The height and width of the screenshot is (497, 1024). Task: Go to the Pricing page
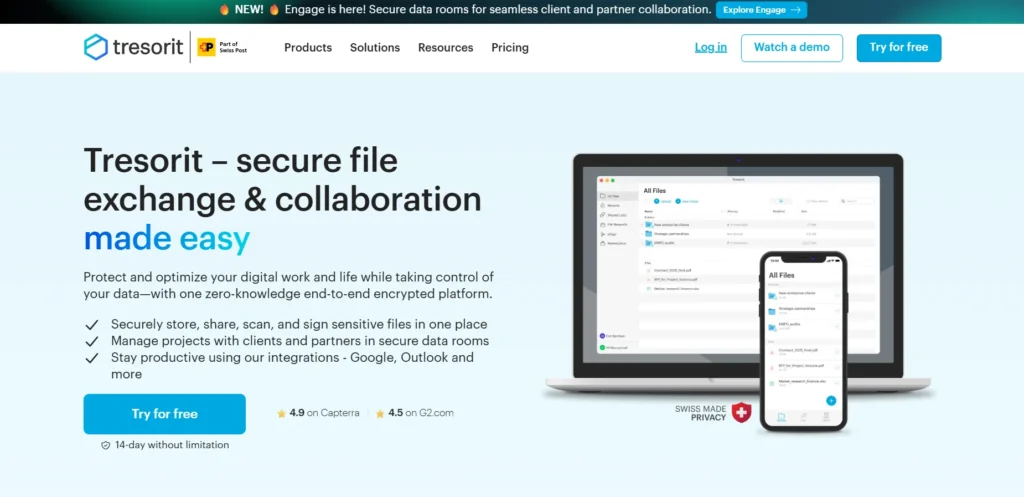point(510,48)
